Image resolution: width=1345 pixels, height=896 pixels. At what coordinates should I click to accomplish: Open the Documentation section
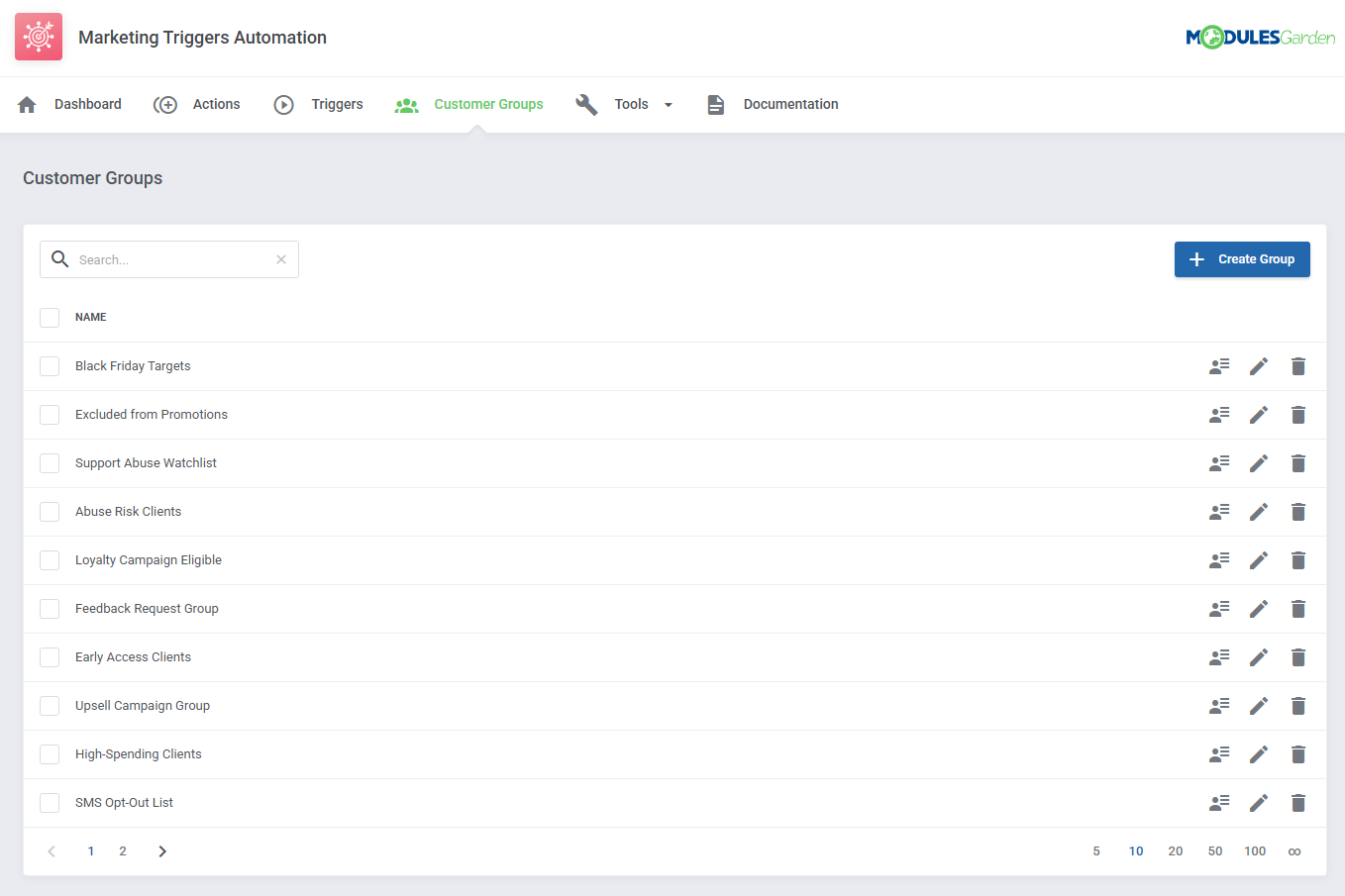pos(790,104)
